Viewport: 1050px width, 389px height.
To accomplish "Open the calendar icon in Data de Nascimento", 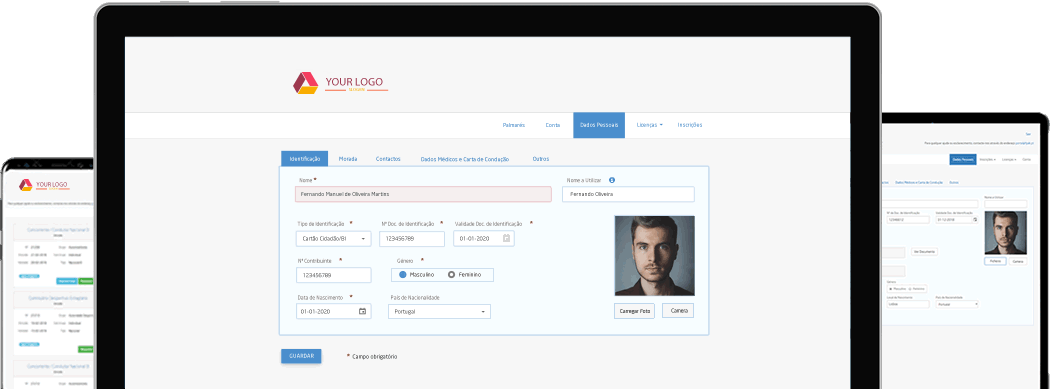I will [x=362, y=311].
